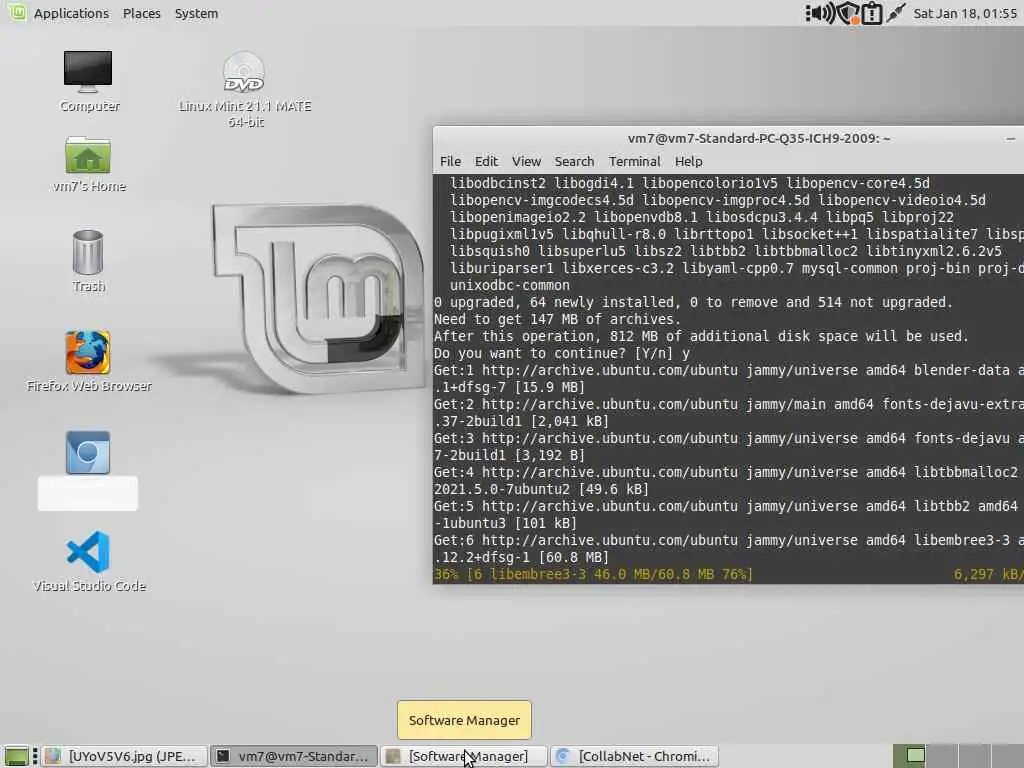Image resolution: width=1024 pixels, height=768 pixels.
Task: Switch to CollabNet - Chromium taskbar window
Action: point(635,756)
